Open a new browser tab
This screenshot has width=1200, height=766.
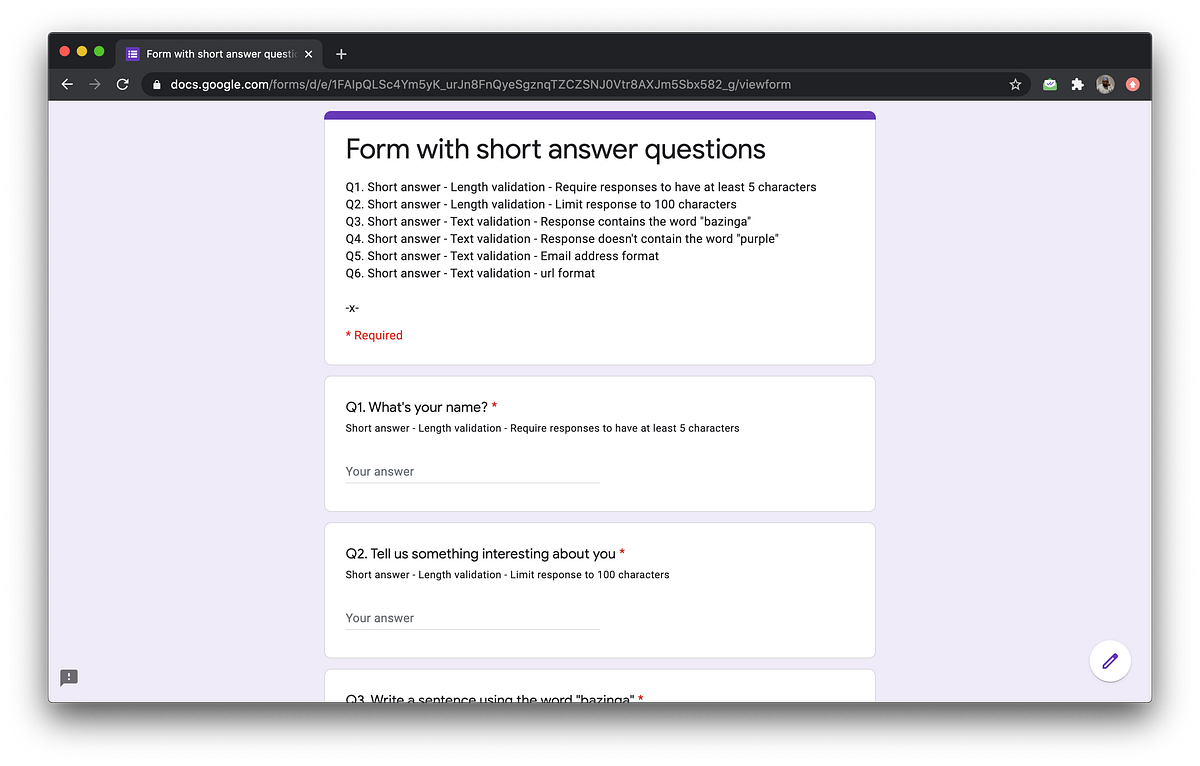tap(342, 54)
